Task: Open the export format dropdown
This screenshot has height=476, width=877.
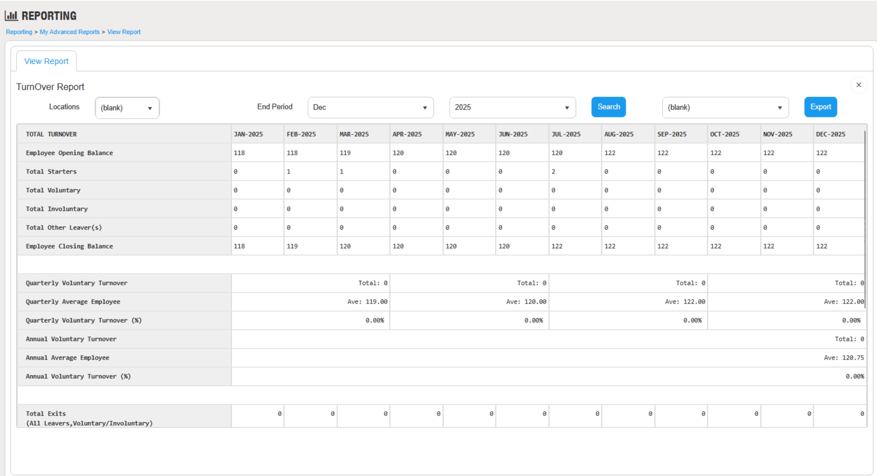Action: click(725, 108)
